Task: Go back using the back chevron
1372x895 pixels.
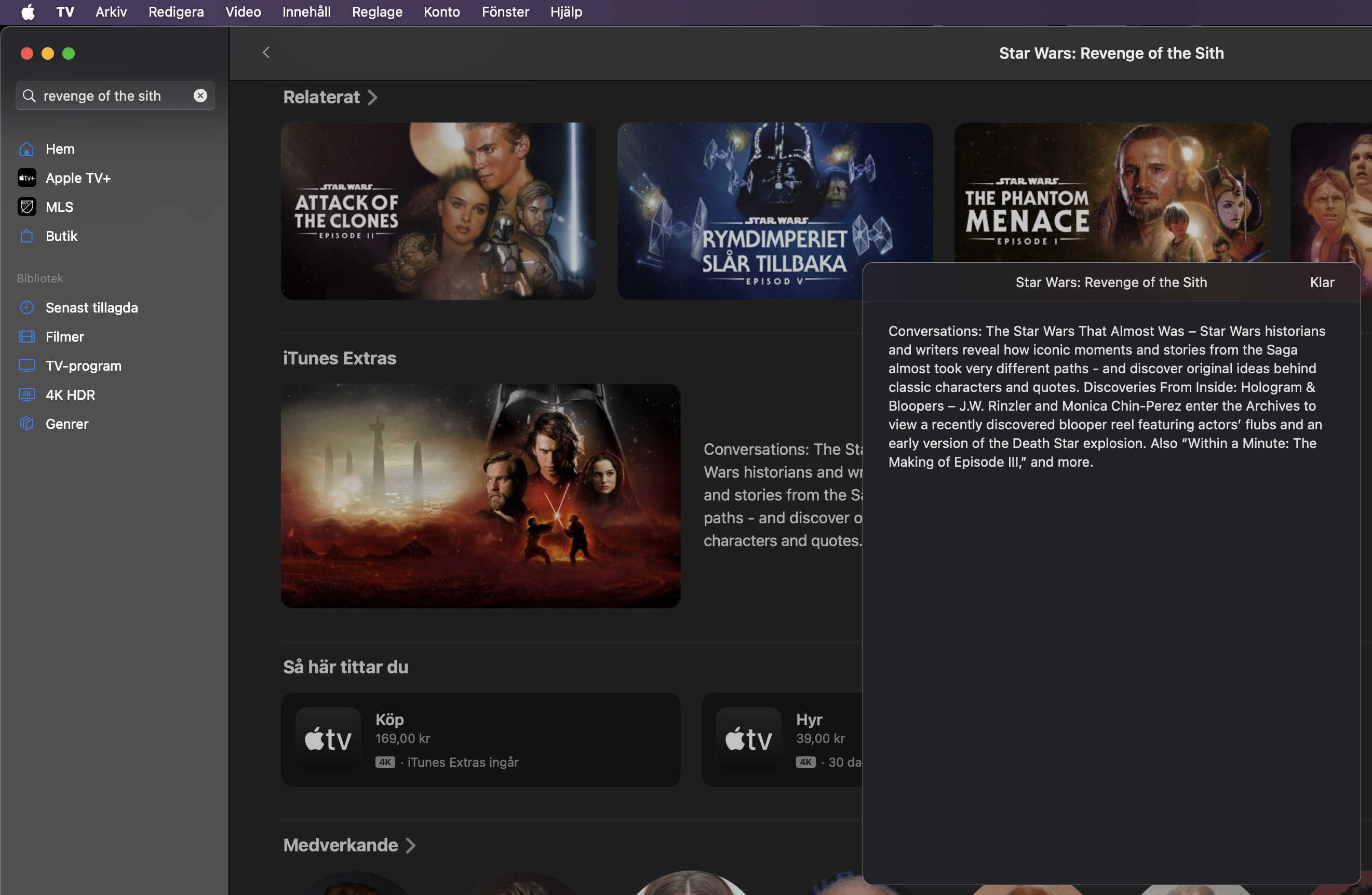Action: [266, 53]
